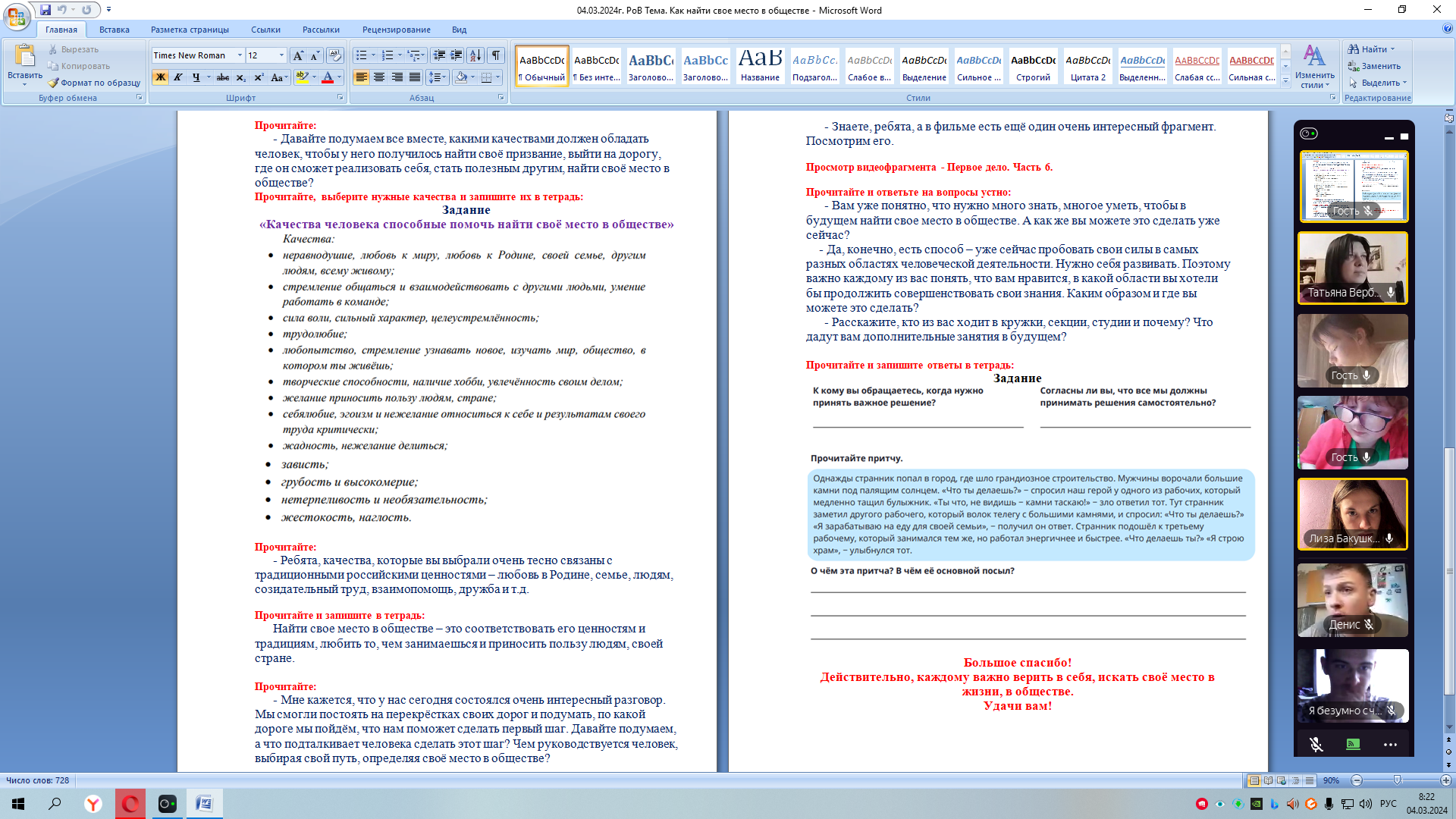
Task: Align the paragraph to the right
Action: coord(397,77)
